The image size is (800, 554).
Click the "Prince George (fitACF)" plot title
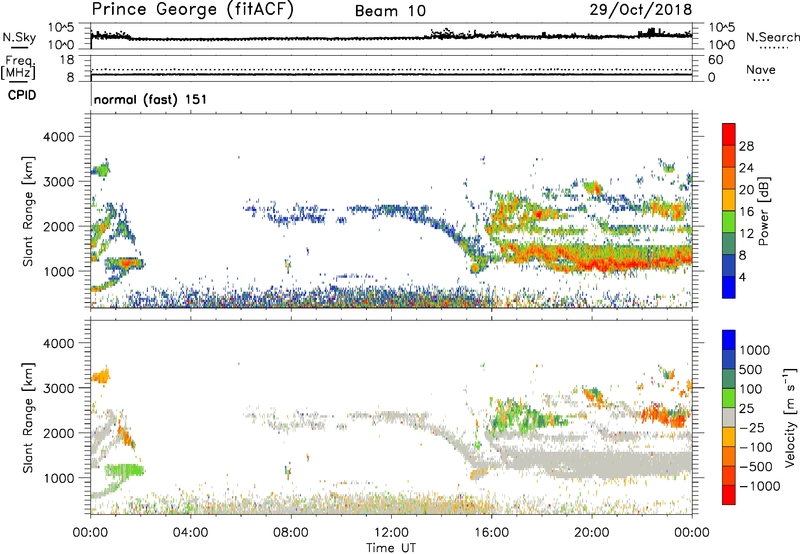point(192,10)
